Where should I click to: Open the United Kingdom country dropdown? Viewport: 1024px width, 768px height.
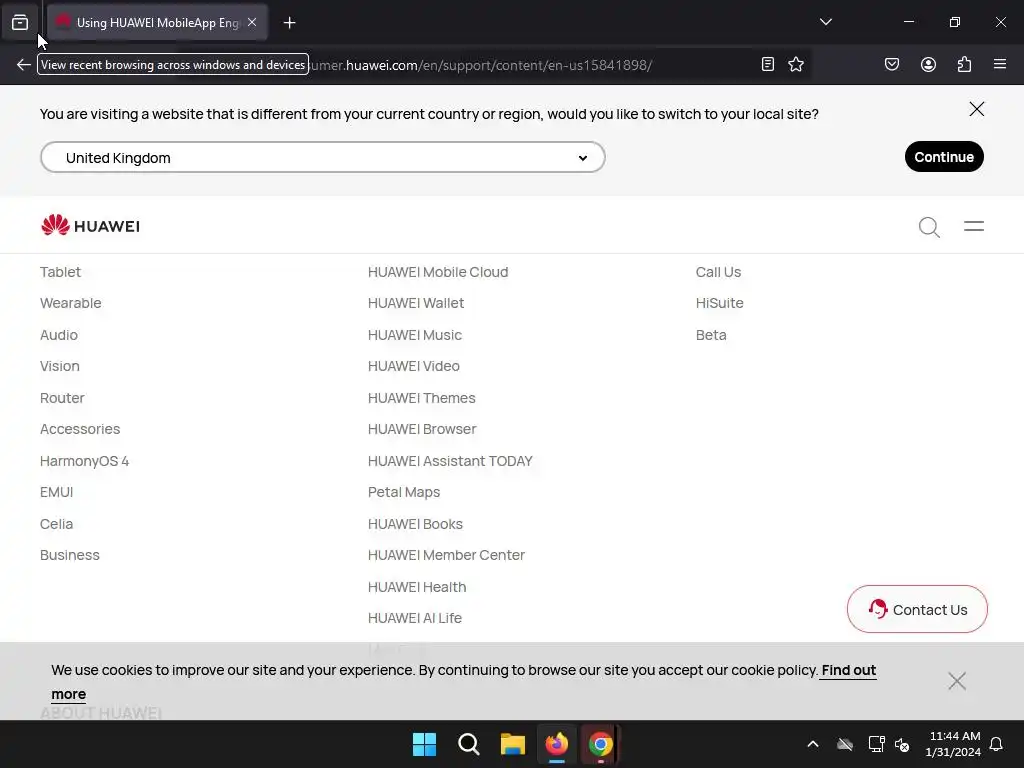[323, 157]
